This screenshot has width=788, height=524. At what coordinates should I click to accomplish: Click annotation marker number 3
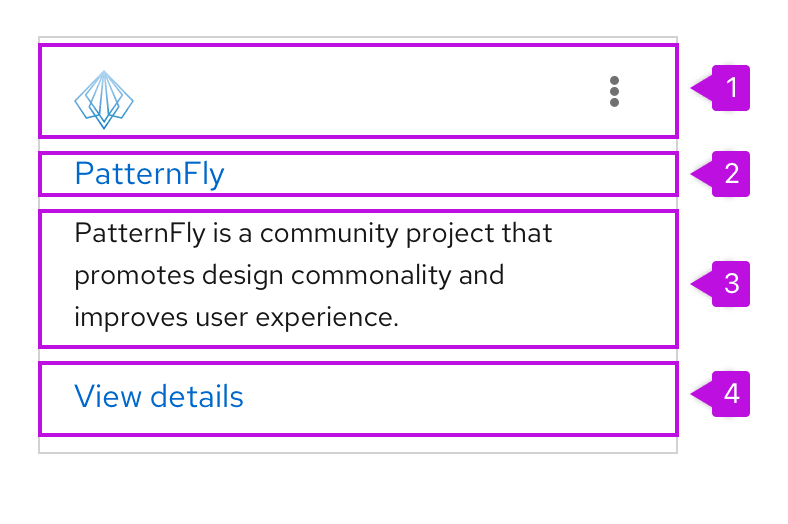(731, 283)
